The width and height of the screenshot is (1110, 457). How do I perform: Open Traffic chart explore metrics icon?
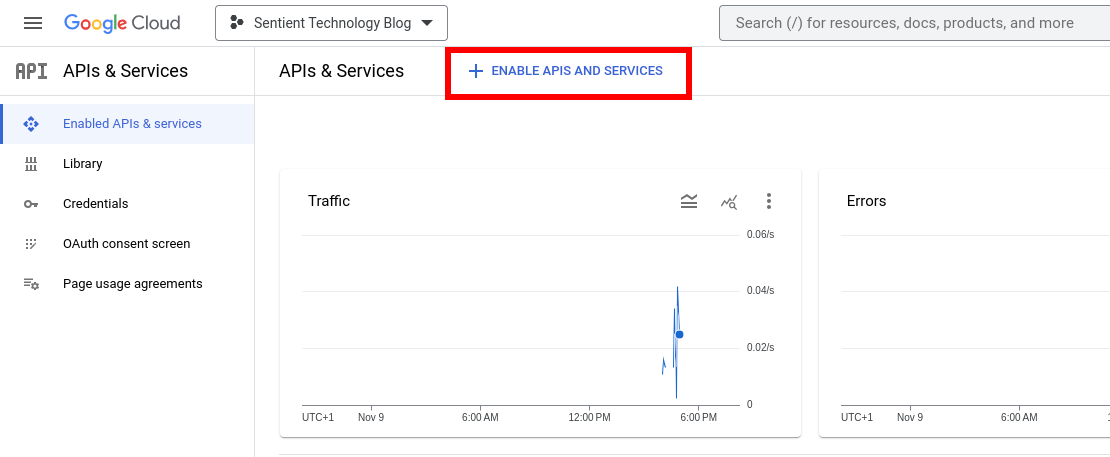tap(729, 201)
